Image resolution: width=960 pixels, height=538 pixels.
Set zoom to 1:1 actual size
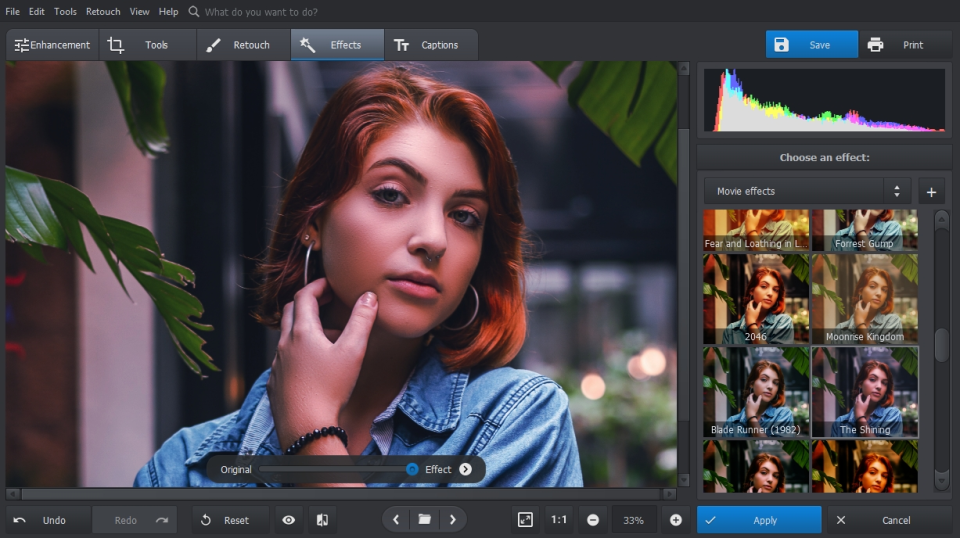558,520
